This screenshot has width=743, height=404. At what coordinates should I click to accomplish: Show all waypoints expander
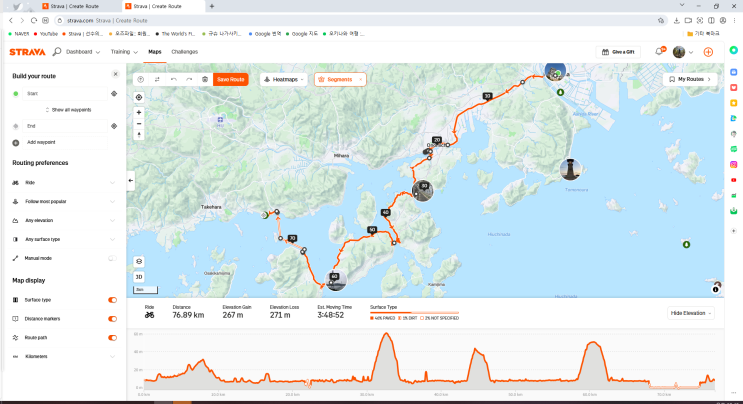(x=68, y=110)
